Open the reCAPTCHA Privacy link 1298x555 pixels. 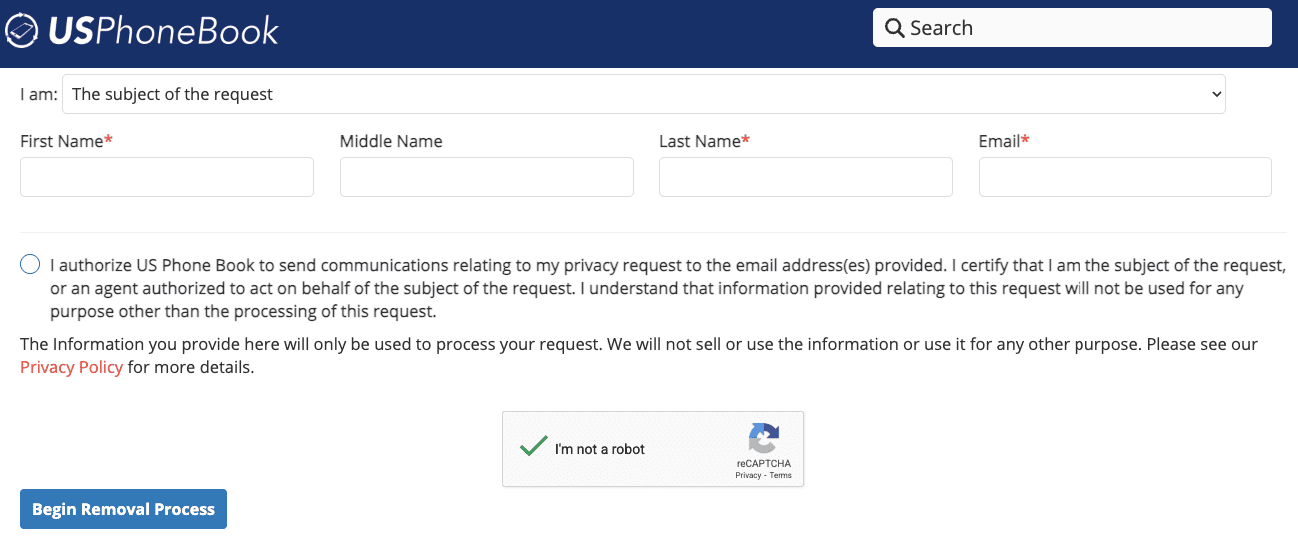click(748, 475)
